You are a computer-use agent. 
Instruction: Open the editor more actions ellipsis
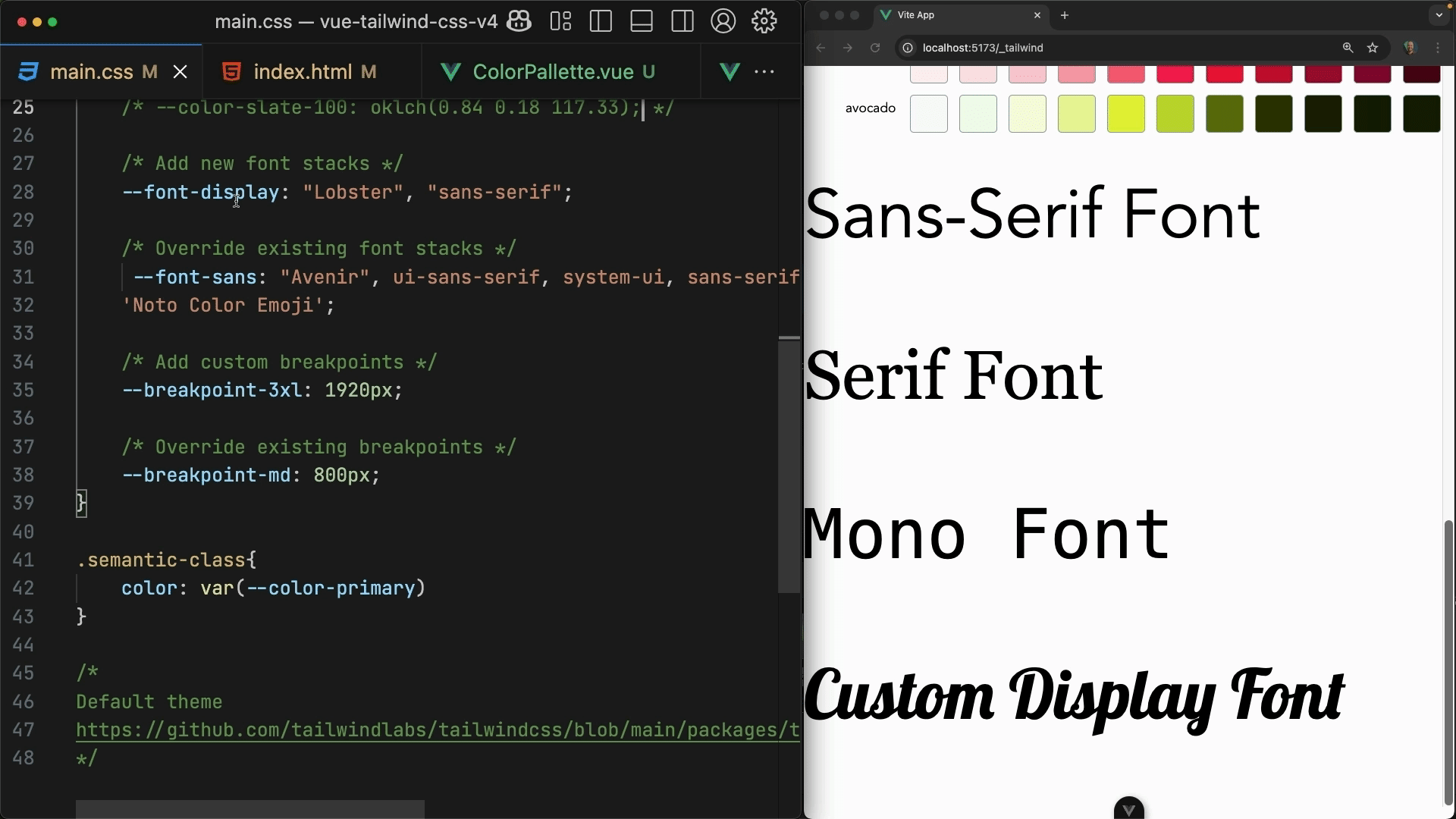pos(764,72)
